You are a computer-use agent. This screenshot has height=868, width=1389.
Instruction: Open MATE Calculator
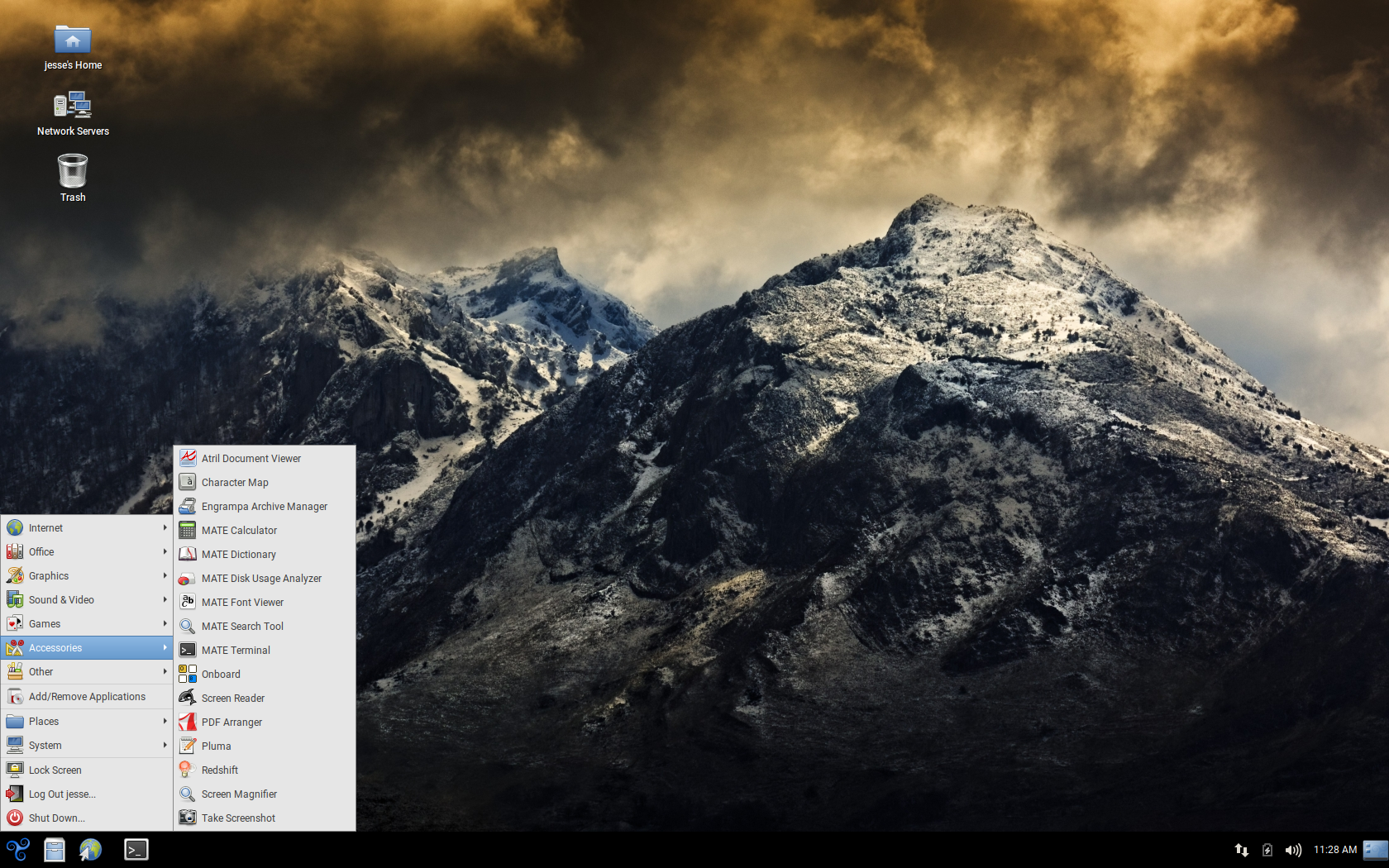265,531
